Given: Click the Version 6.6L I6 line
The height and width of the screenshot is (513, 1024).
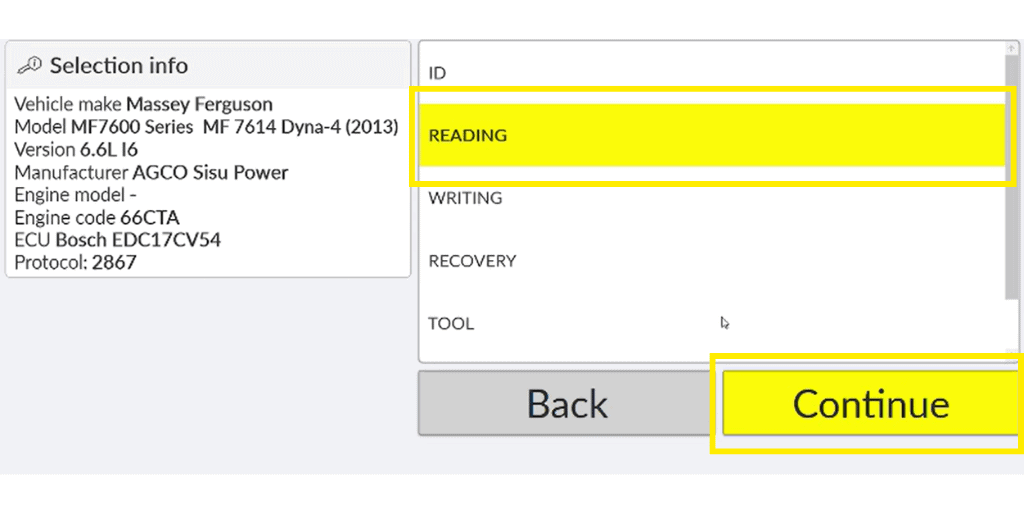Looking at the screenshot, I should (x=76, y=150).
